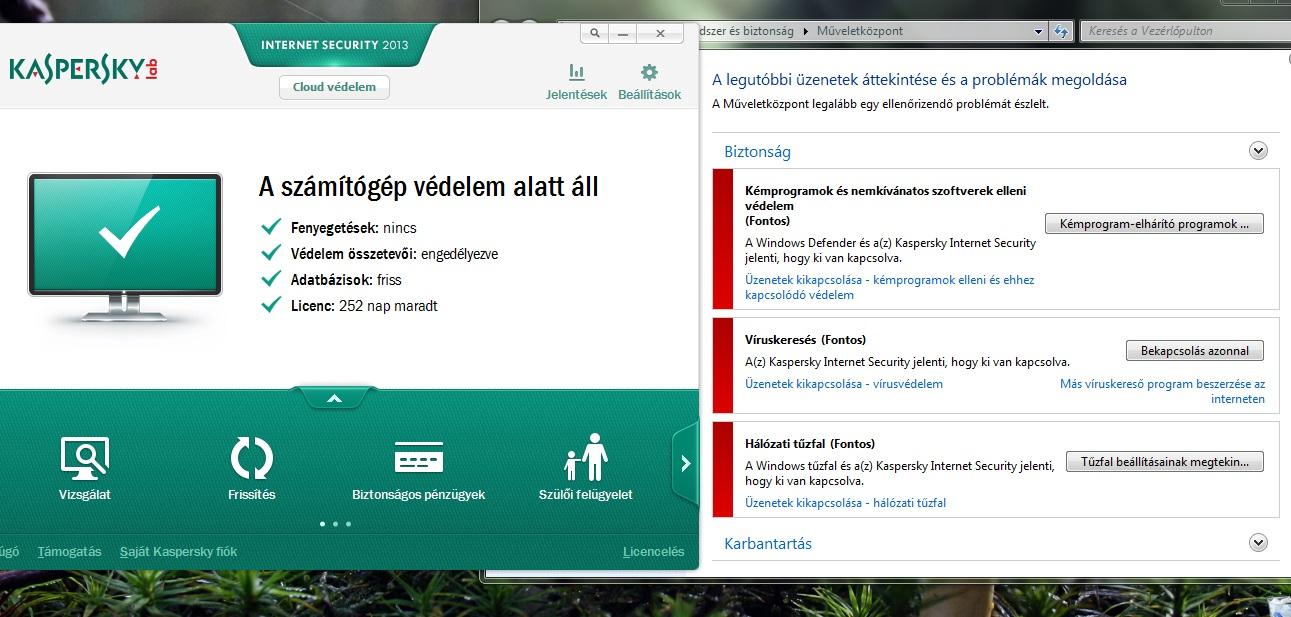Image resolution: width=1291 pixels, height=617 pixels.
Task: Click the Kaspersky lab logo
Action: (x=83, y=69)
